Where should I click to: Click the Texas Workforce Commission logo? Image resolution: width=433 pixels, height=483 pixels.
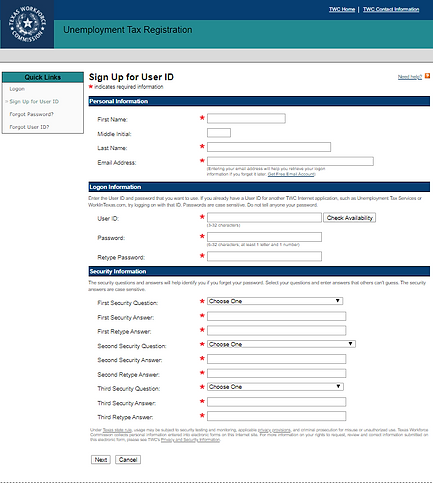click(27, 24)
